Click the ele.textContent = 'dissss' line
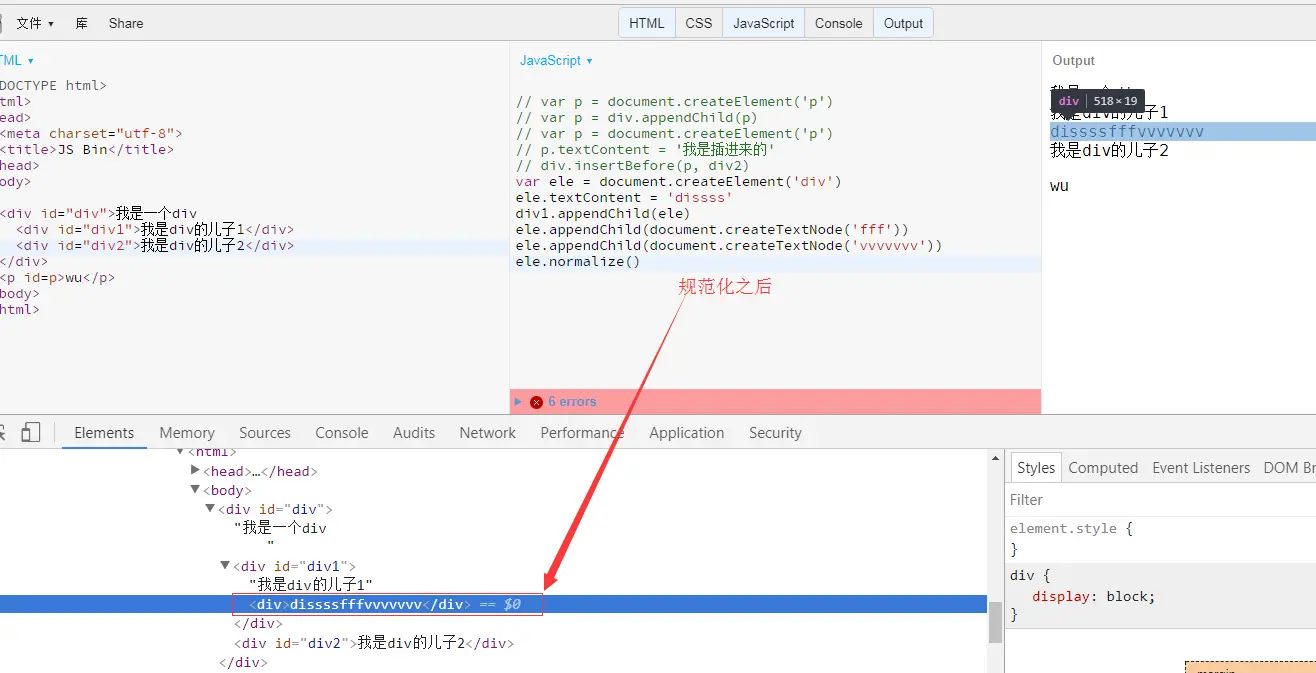 tap(624, 198)
